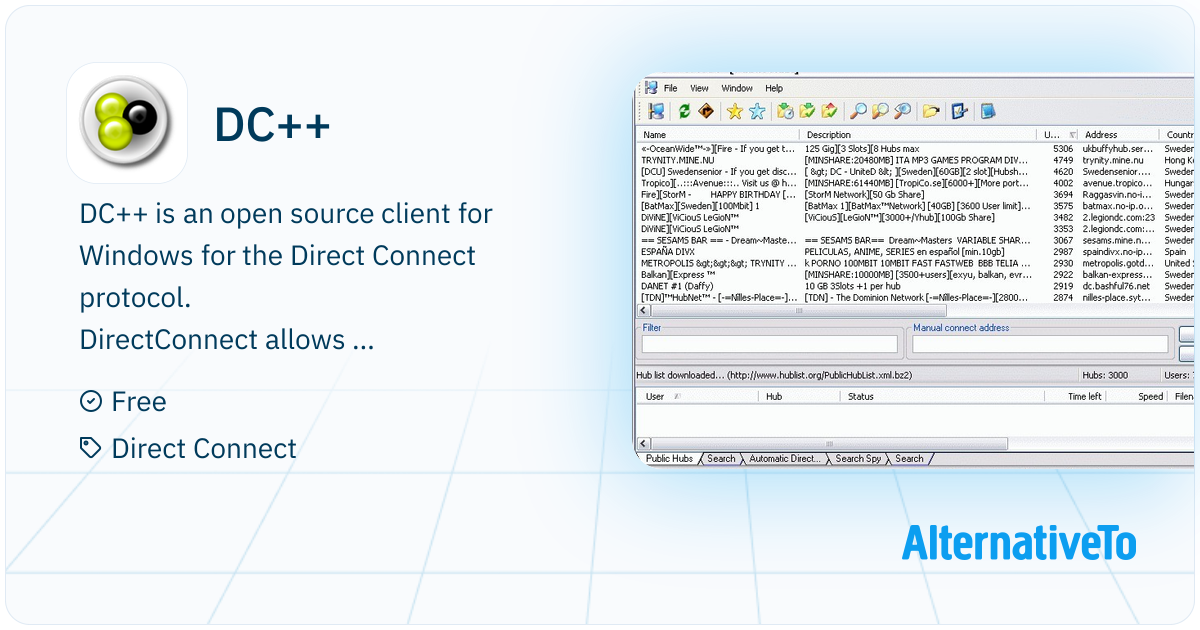Screen dimensions: 1200x630
Task: Click the DC++ icon in menu bar
Action: pos(651,88)
